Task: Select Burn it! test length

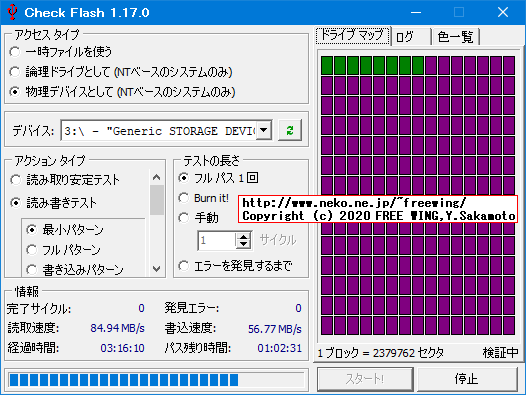Action: coord(203,198)
